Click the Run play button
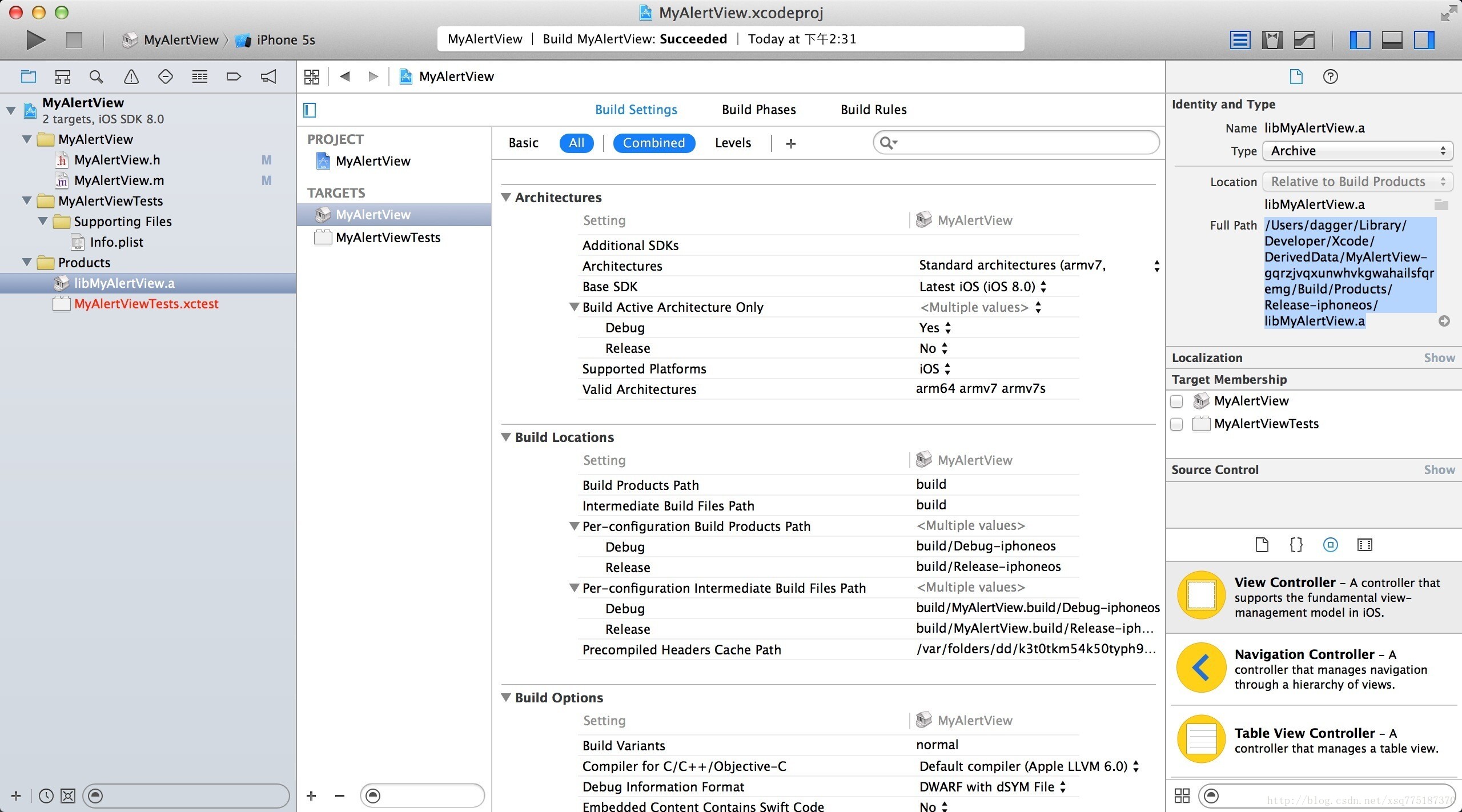The width and height of the screenshot is (1462, 812). pos(35,40)
